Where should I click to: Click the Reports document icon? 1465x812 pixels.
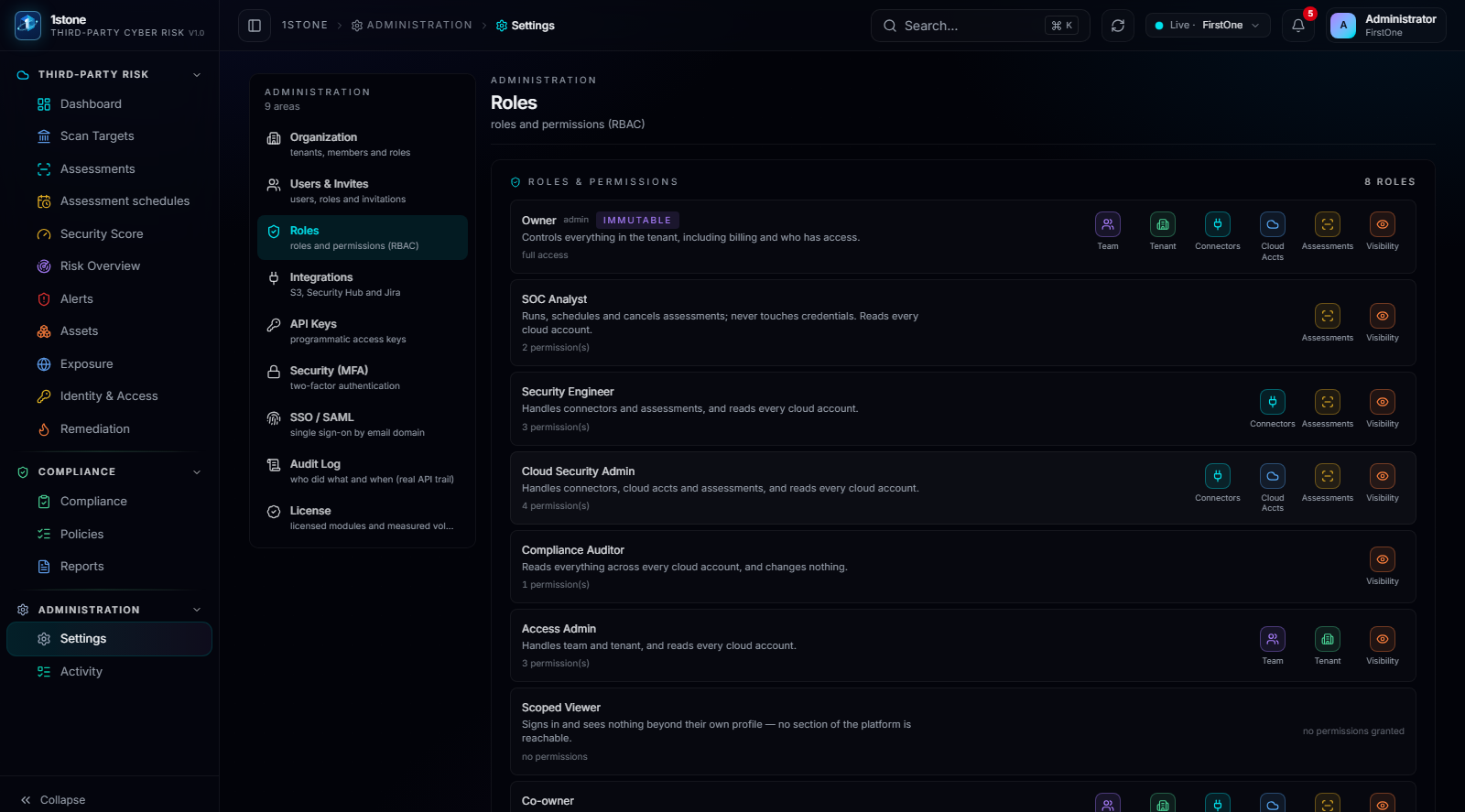[x=44, y=567]
